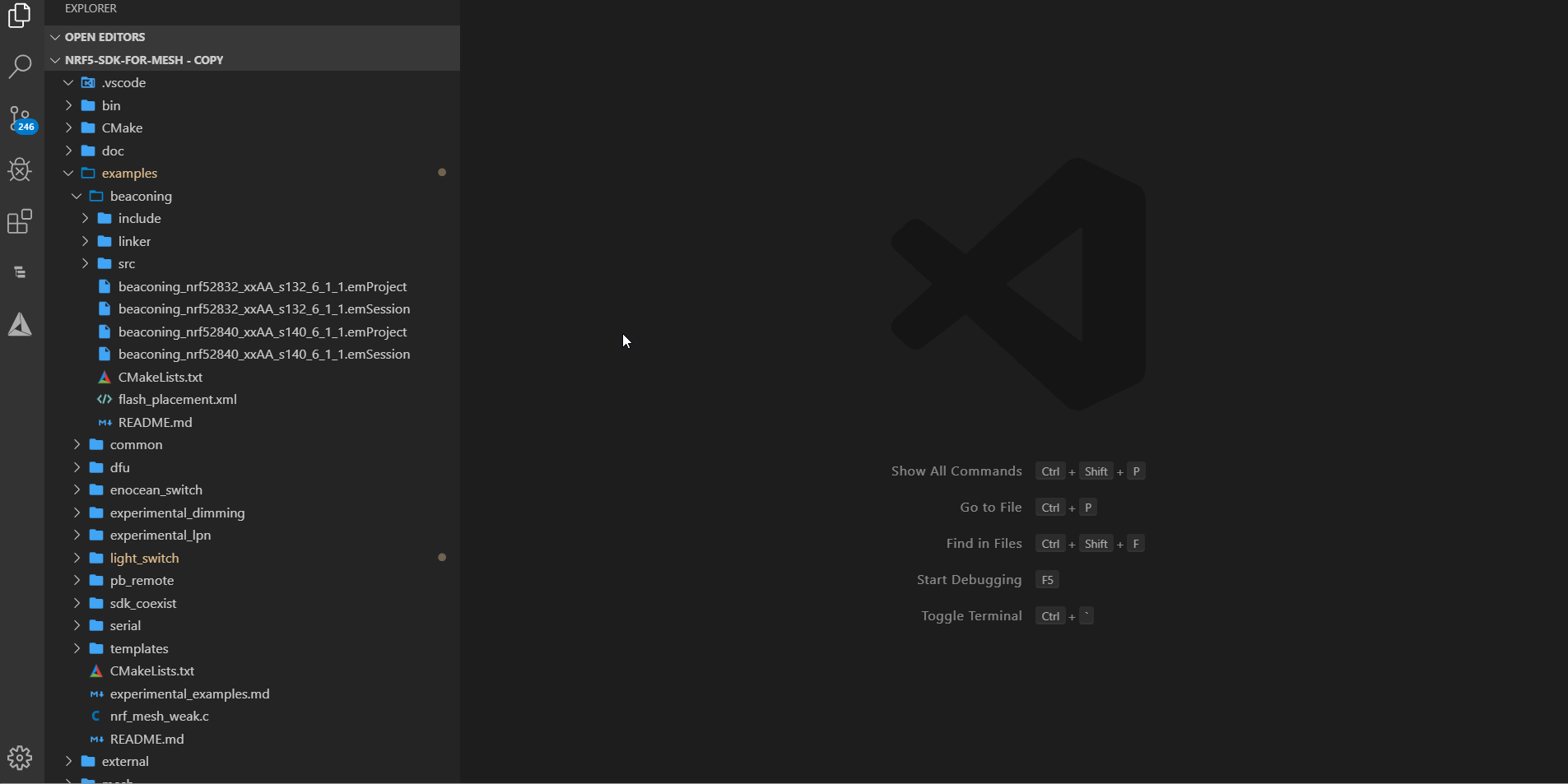Click the small tree-view icon below Extensions
The image size is (1568, 784).
[20, 272]
